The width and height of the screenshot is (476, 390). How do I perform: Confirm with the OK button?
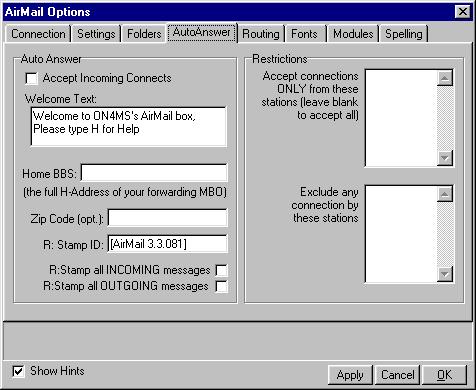click(445, 375)
